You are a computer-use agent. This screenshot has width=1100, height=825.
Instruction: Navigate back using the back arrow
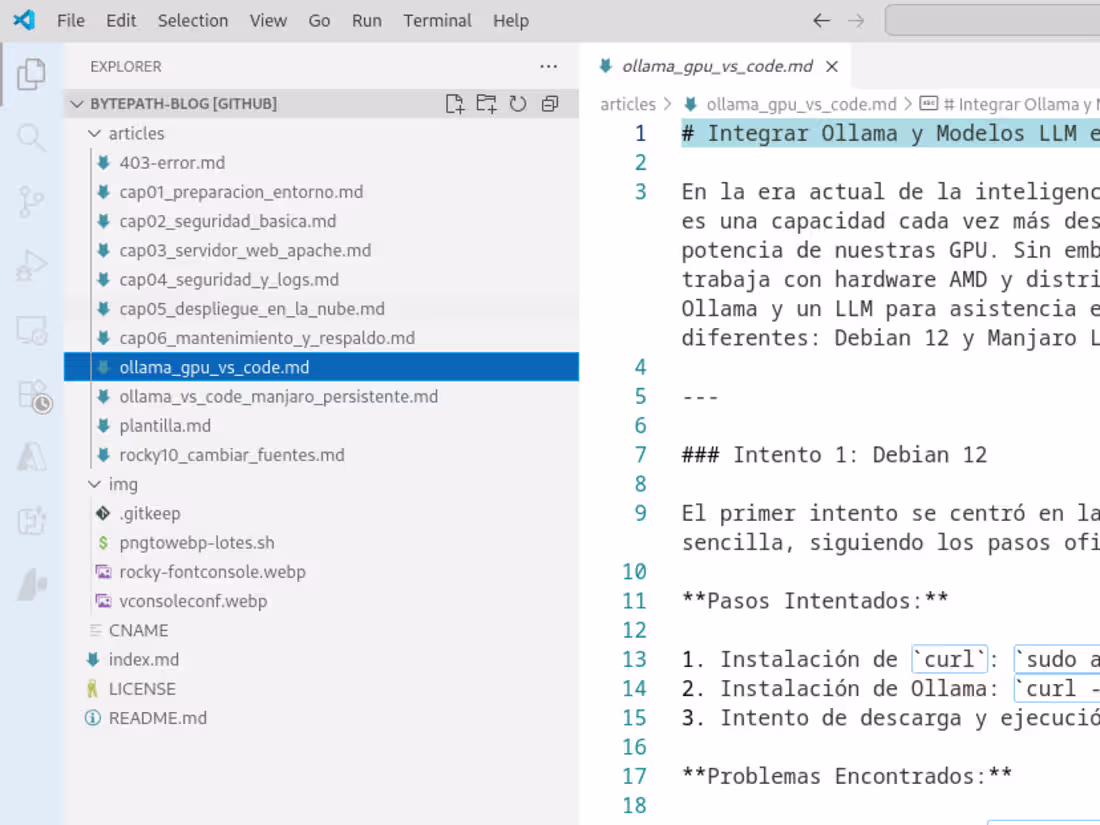point(821,20)
